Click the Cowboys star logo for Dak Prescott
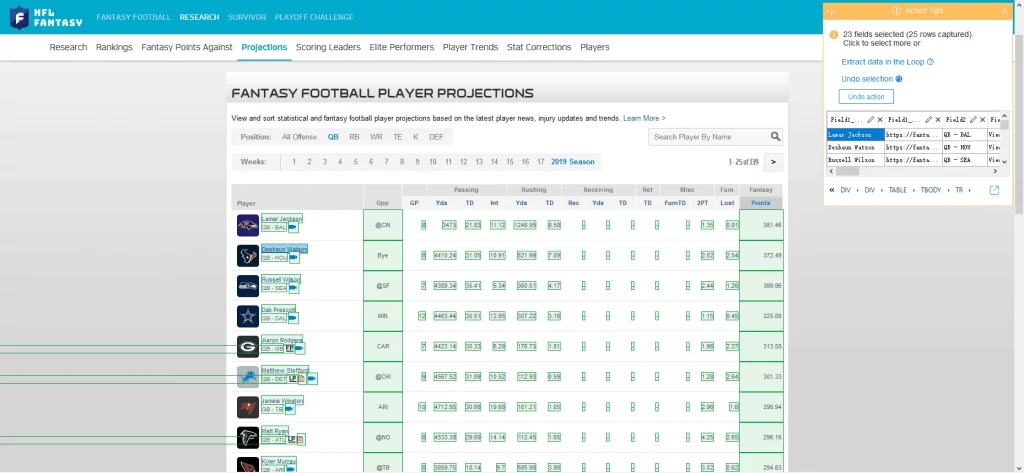This screenshot has height=473, width=1024. [248, 316]
